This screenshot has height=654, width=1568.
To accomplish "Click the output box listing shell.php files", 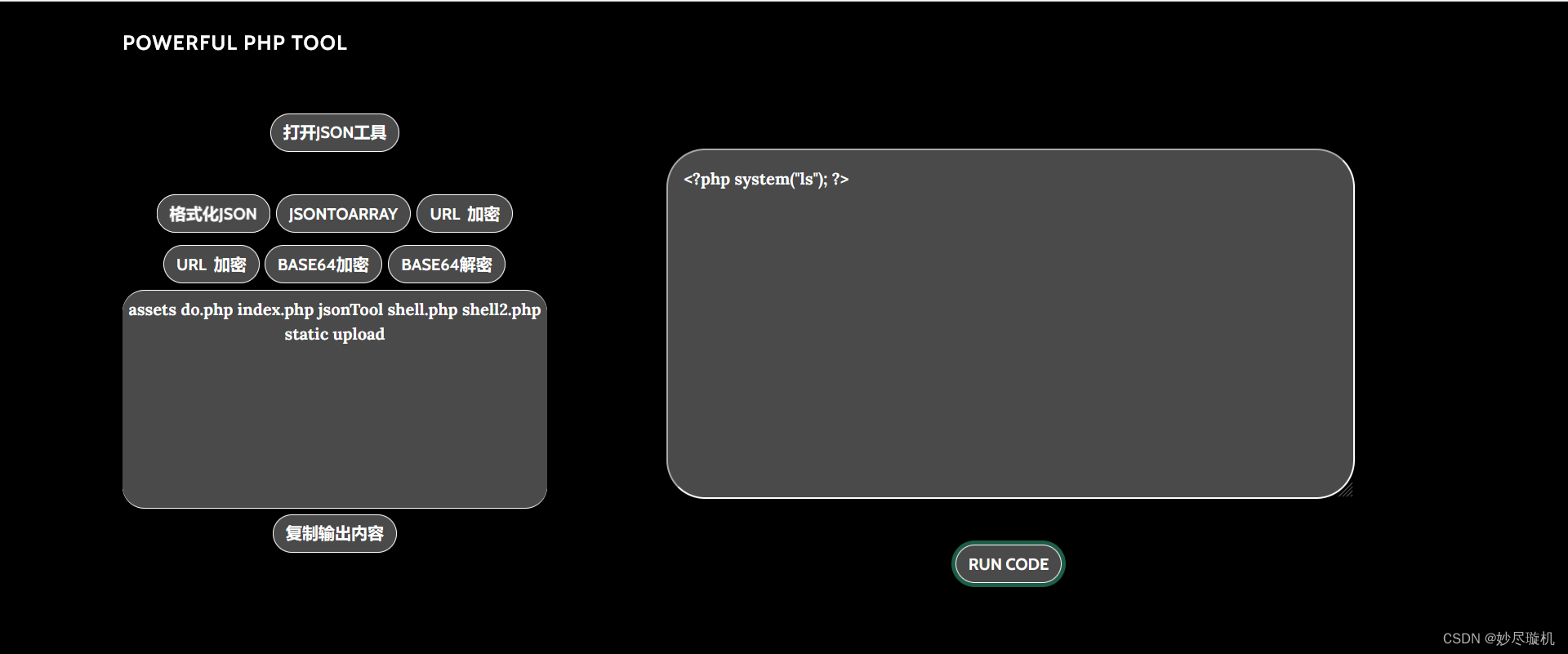I will click(335, 399).
